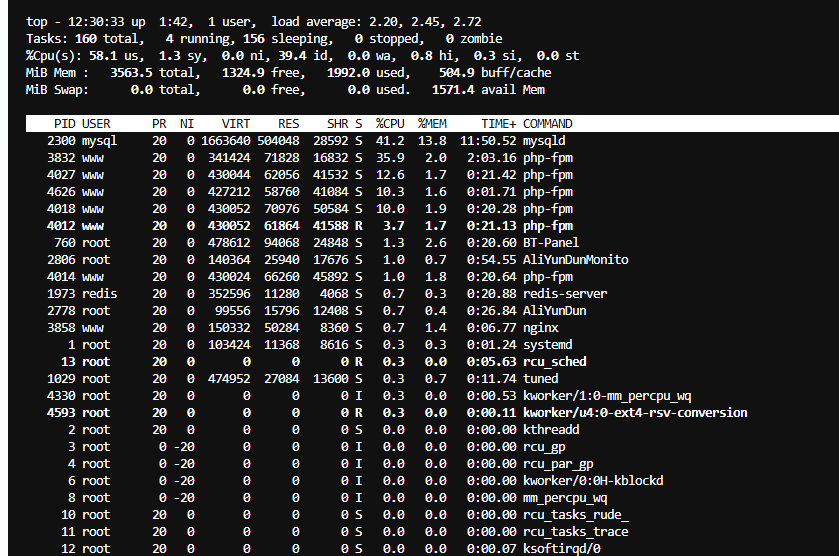
Task: Select the PID column header
Action: (64, 124)
